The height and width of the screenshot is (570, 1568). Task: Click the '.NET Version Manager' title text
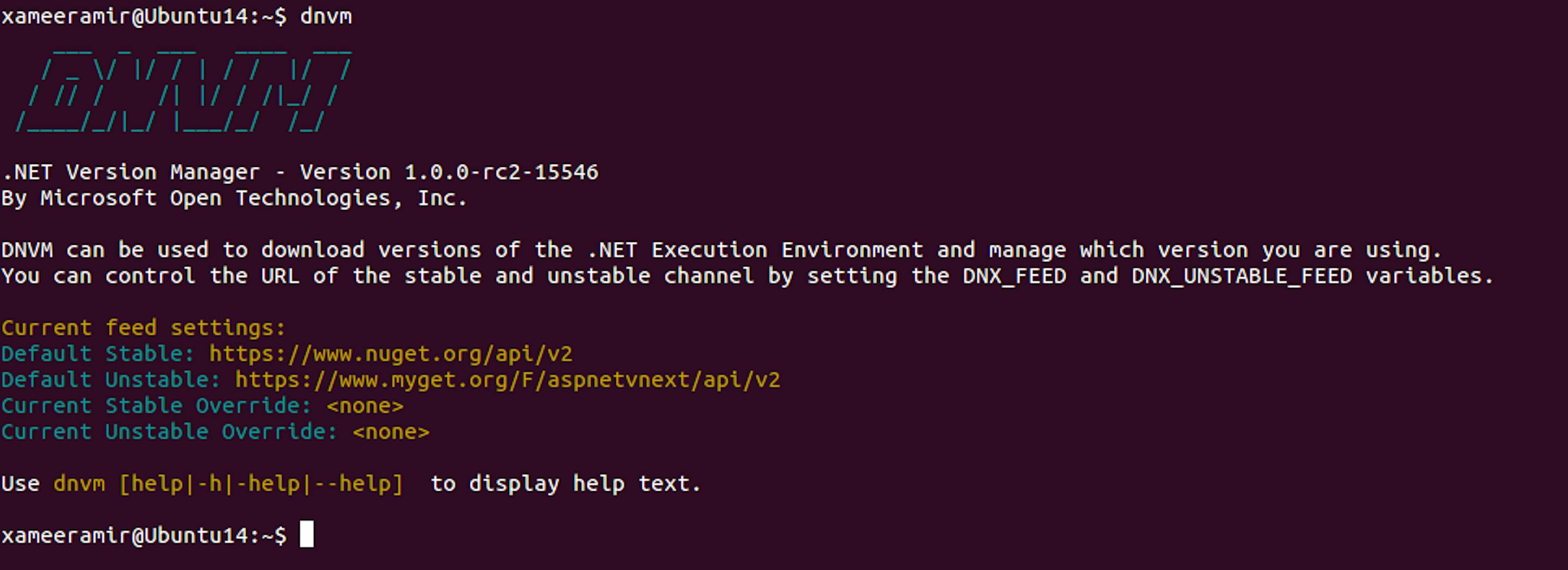tap(131, 172)
